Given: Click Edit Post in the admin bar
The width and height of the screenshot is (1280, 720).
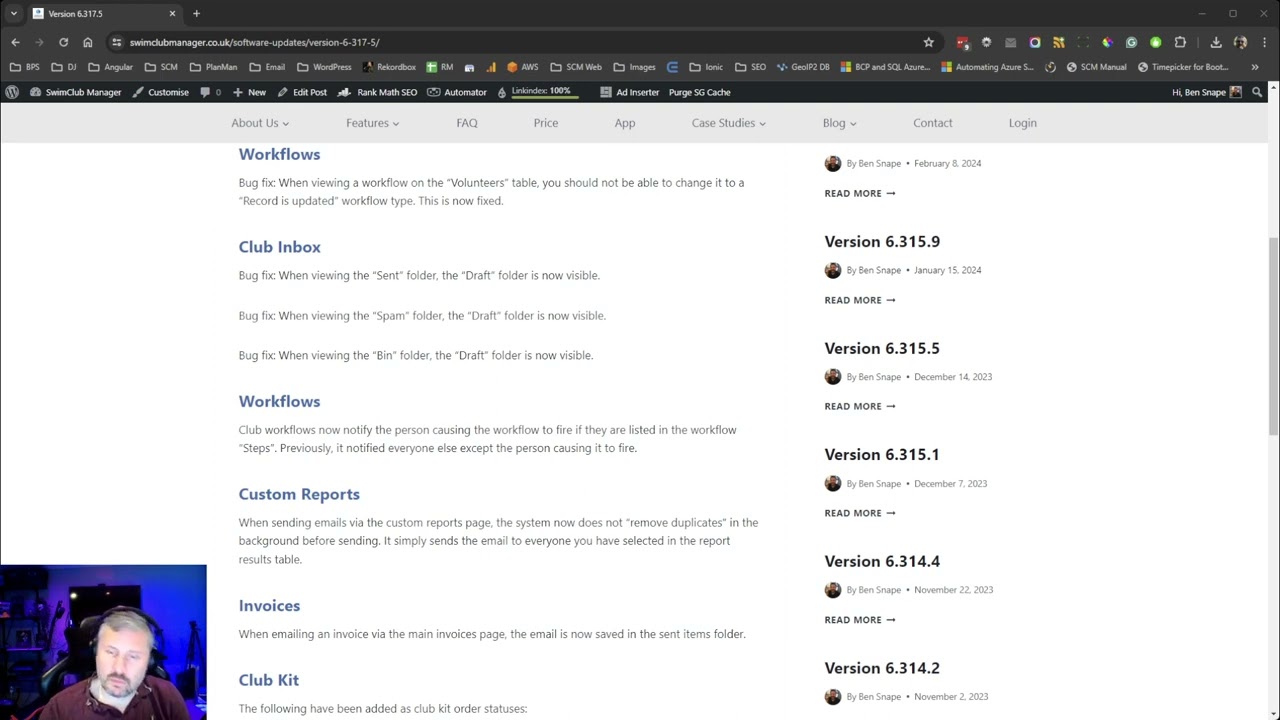Looking at the screenshot, I should coord(302,92).
